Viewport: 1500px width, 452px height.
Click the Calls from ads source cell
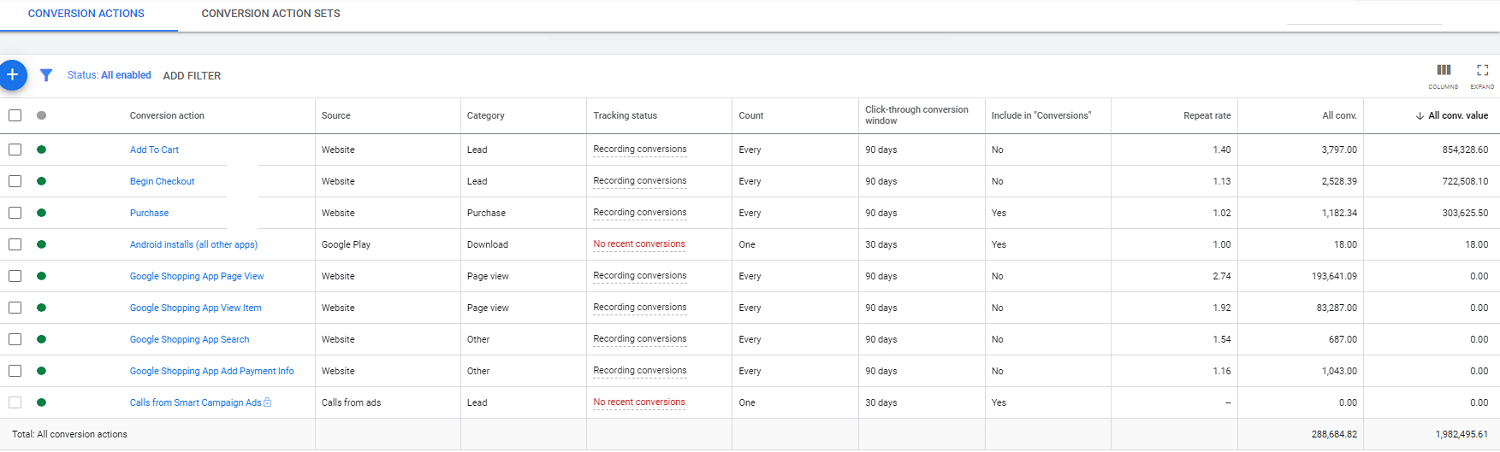click(351, 402)
